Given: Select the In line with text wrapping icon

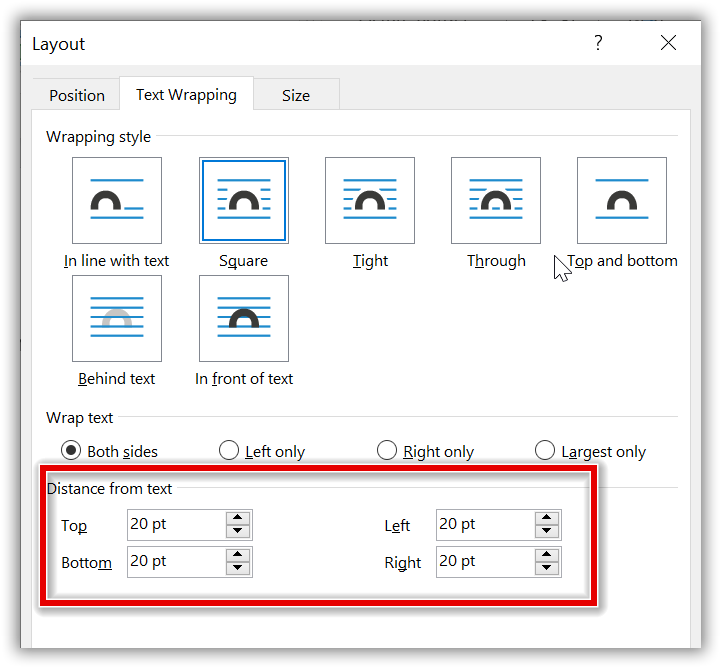Looking at the screenshot, I should click(x=117, y=201).
